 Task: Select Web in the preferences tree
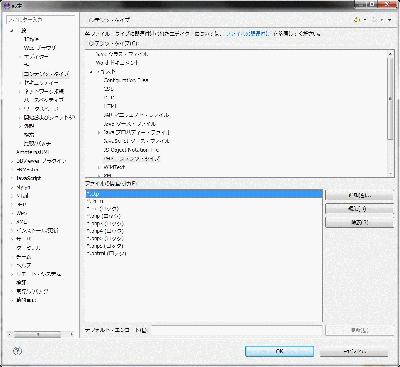click(x=22, y=213)
